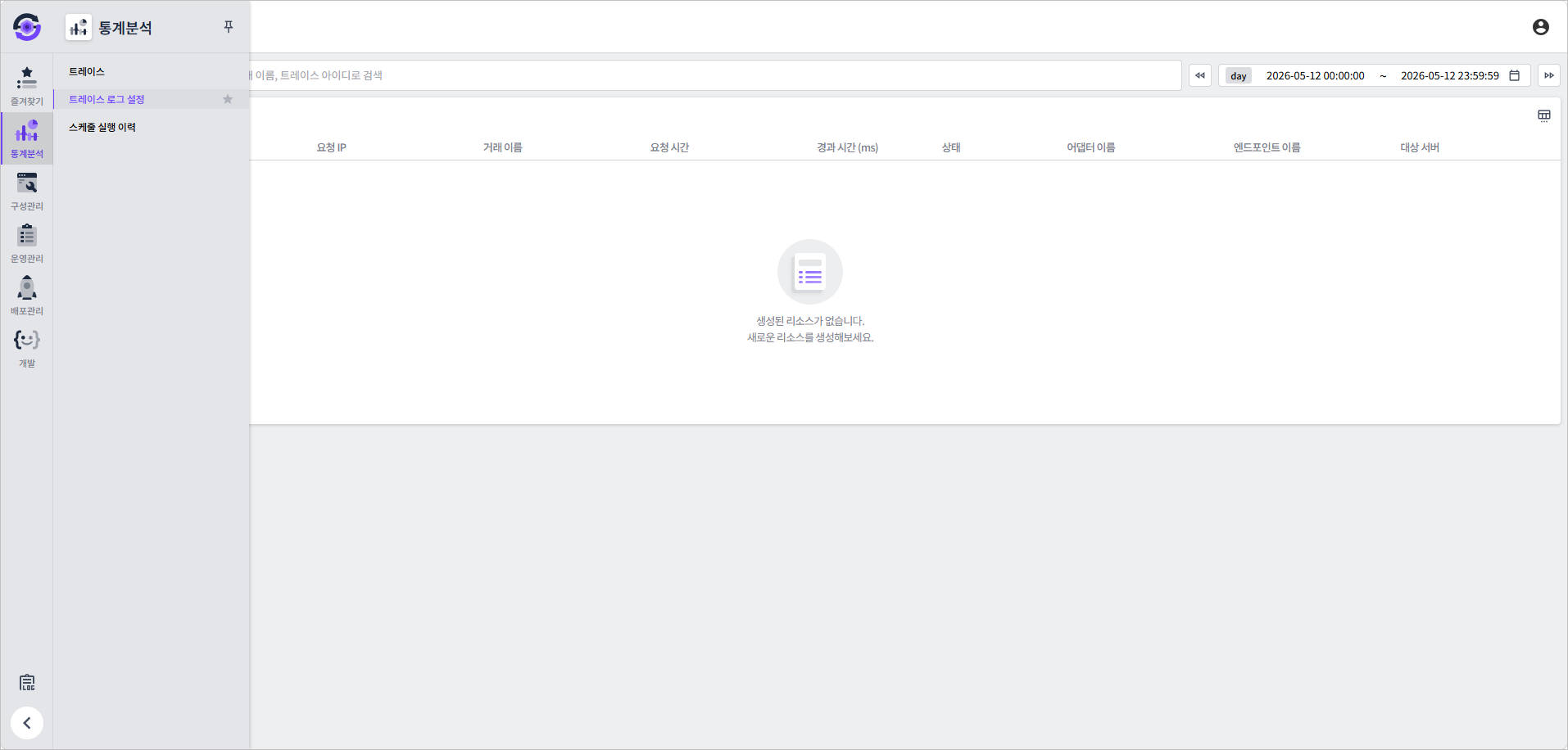Open the 구성관리 sidebar section
This screenshot has height=750, width=1568.
coord(27,191)
